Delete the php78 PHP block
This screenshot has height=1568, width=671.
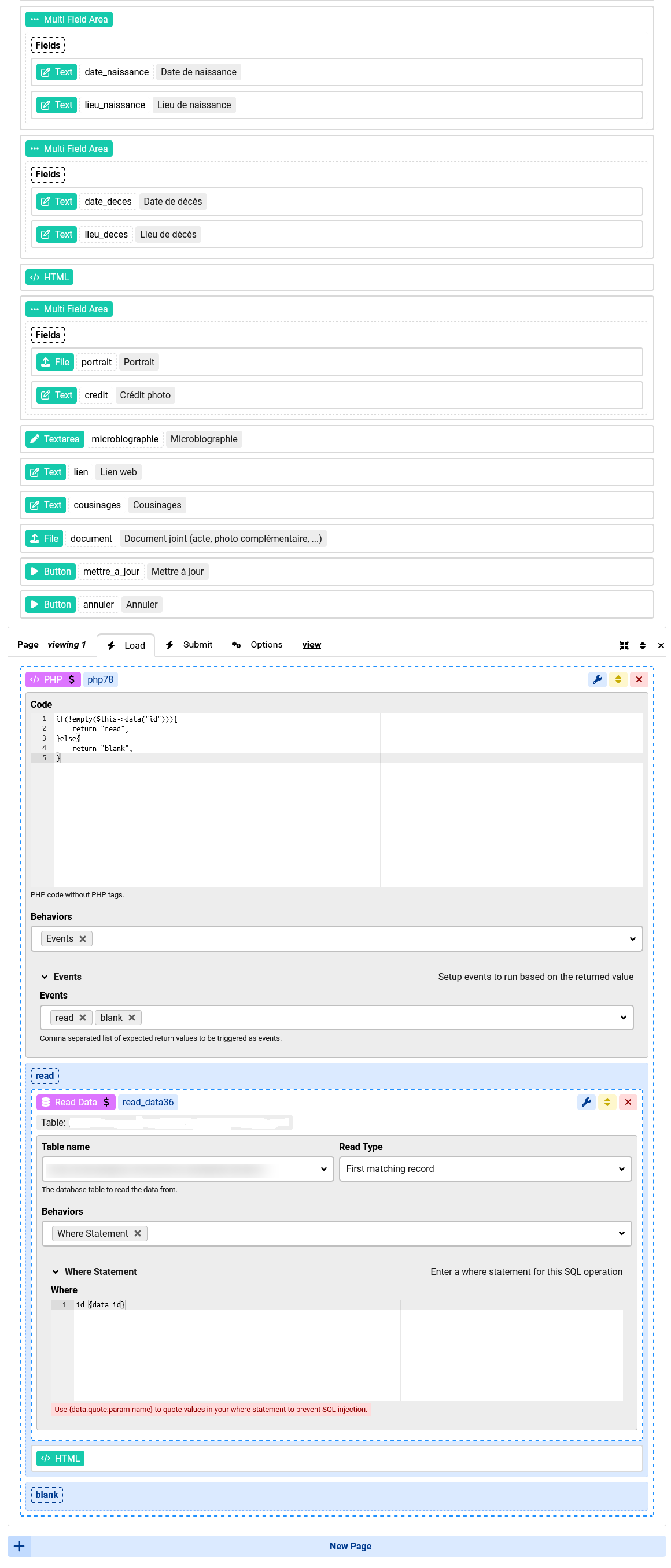pyautogui.click(x=639, y=679)
